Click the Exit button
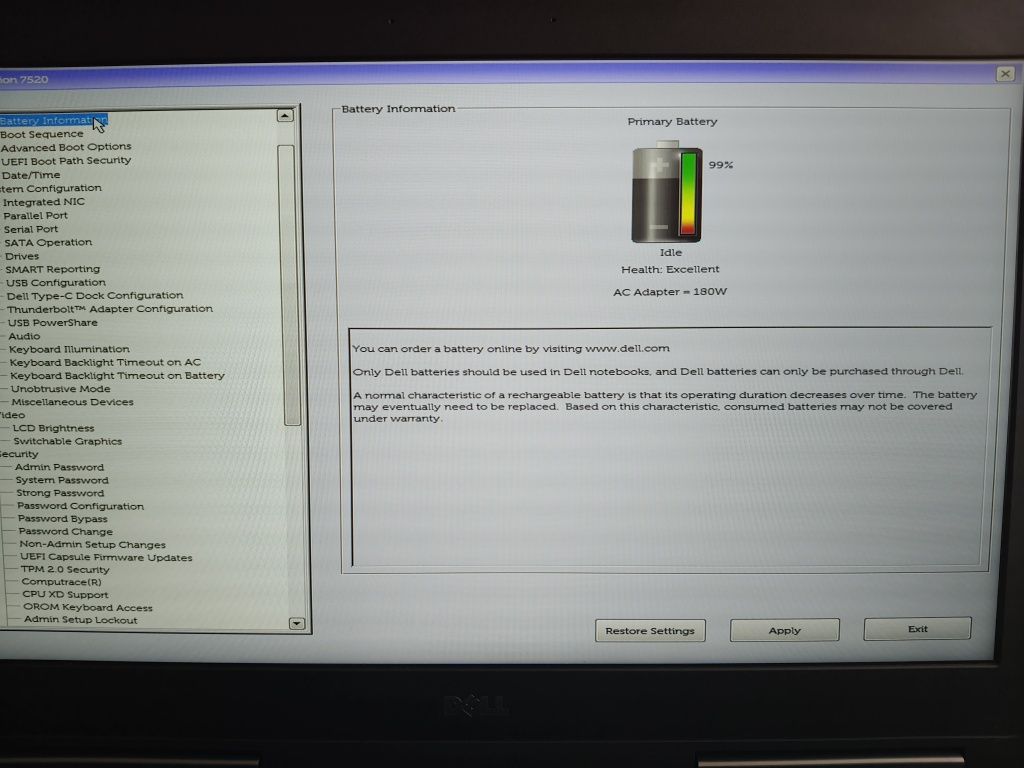The image size is (1024, 768). (918, 629)
